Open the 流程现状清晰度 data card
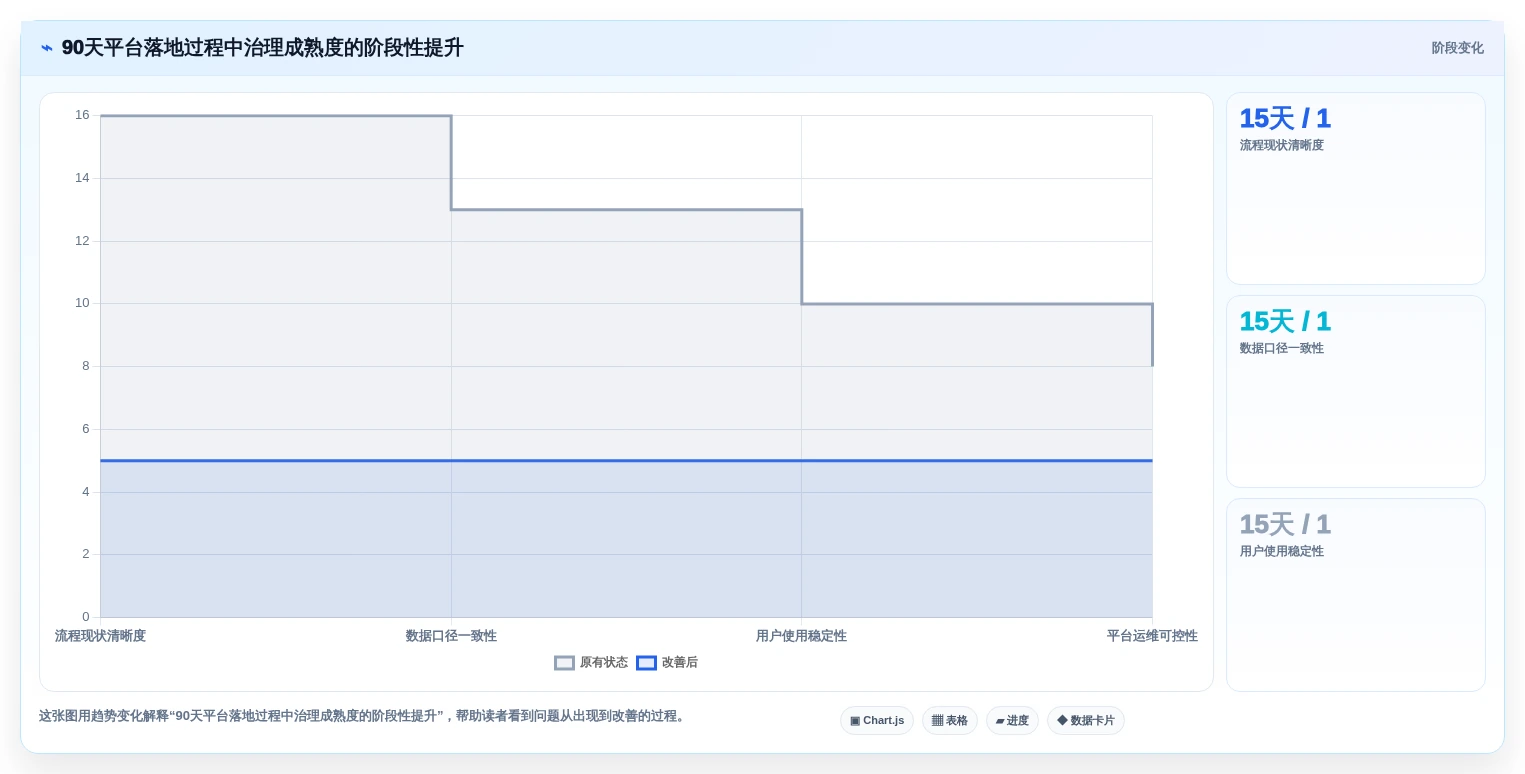The width and height of the screenshot is (1525, 774). pos(1356,189)
